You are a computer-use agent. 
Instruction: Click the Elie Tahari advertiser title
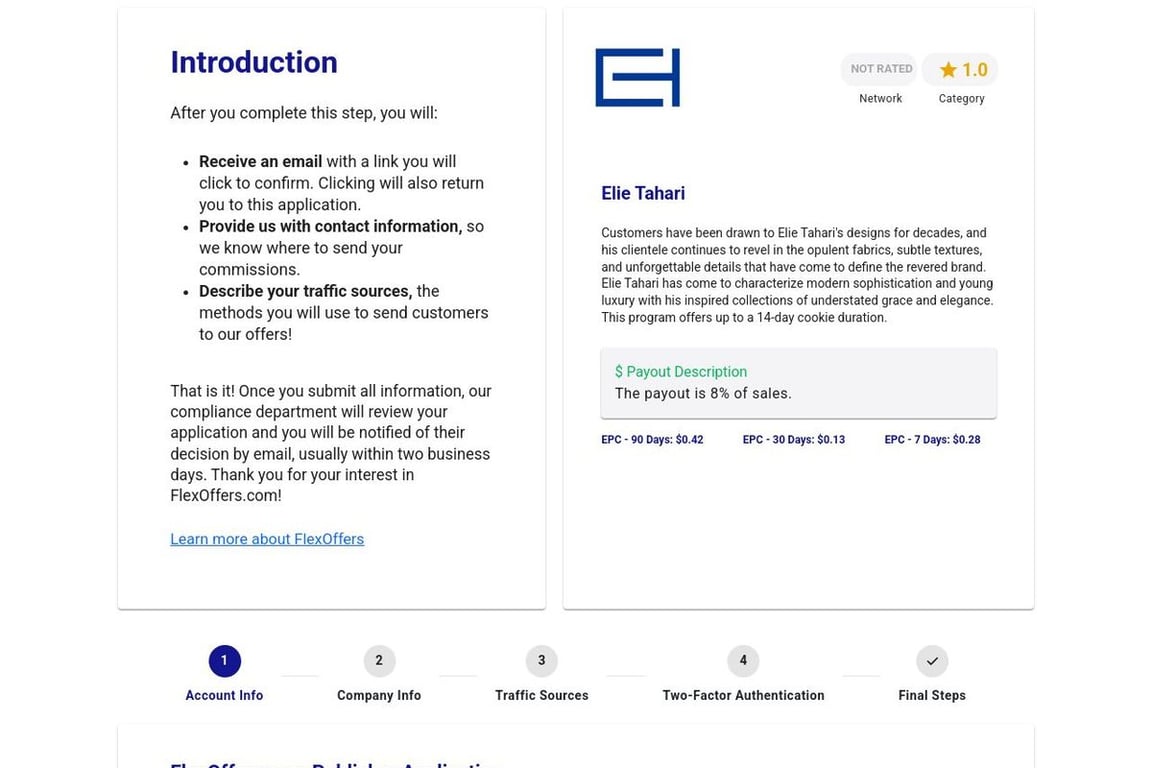(x=643, y=193)
